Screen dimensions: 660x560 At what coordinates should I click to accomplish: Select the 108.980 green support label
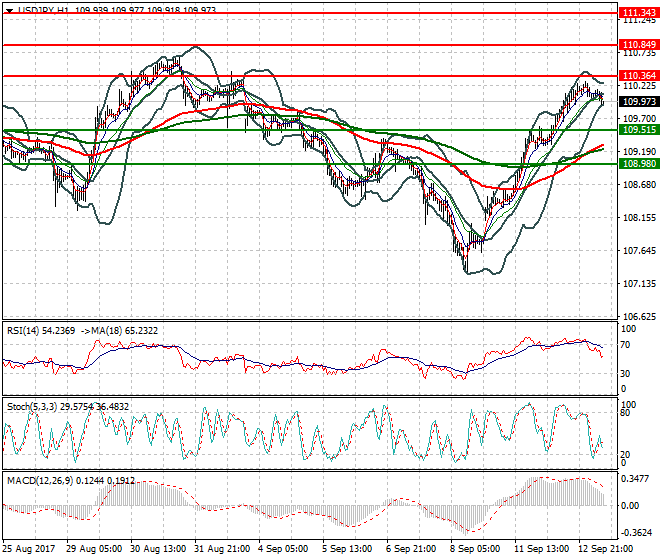[x=639, y=164]
